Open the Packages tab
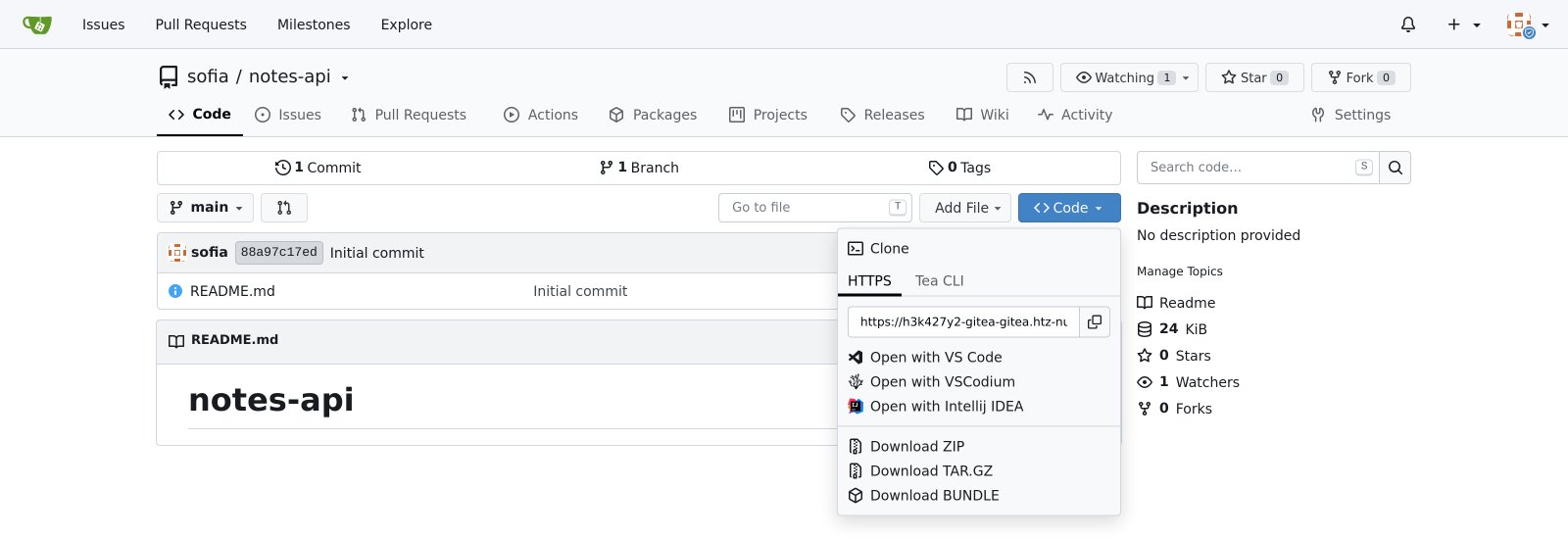1568x539 pixels. tap(653, 115)
